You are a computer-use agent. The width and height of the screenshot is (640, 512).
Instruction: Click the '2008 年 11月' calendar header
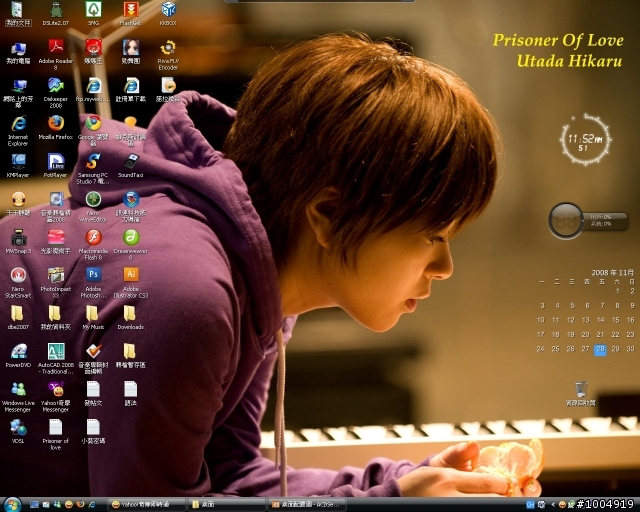click(x=612, y=272)
